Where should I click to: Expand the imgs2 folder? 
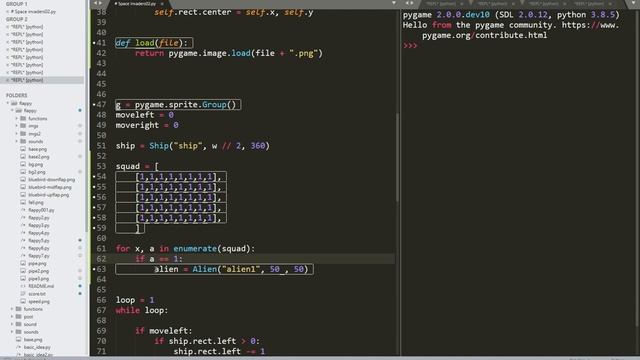(x=17, y=134)
